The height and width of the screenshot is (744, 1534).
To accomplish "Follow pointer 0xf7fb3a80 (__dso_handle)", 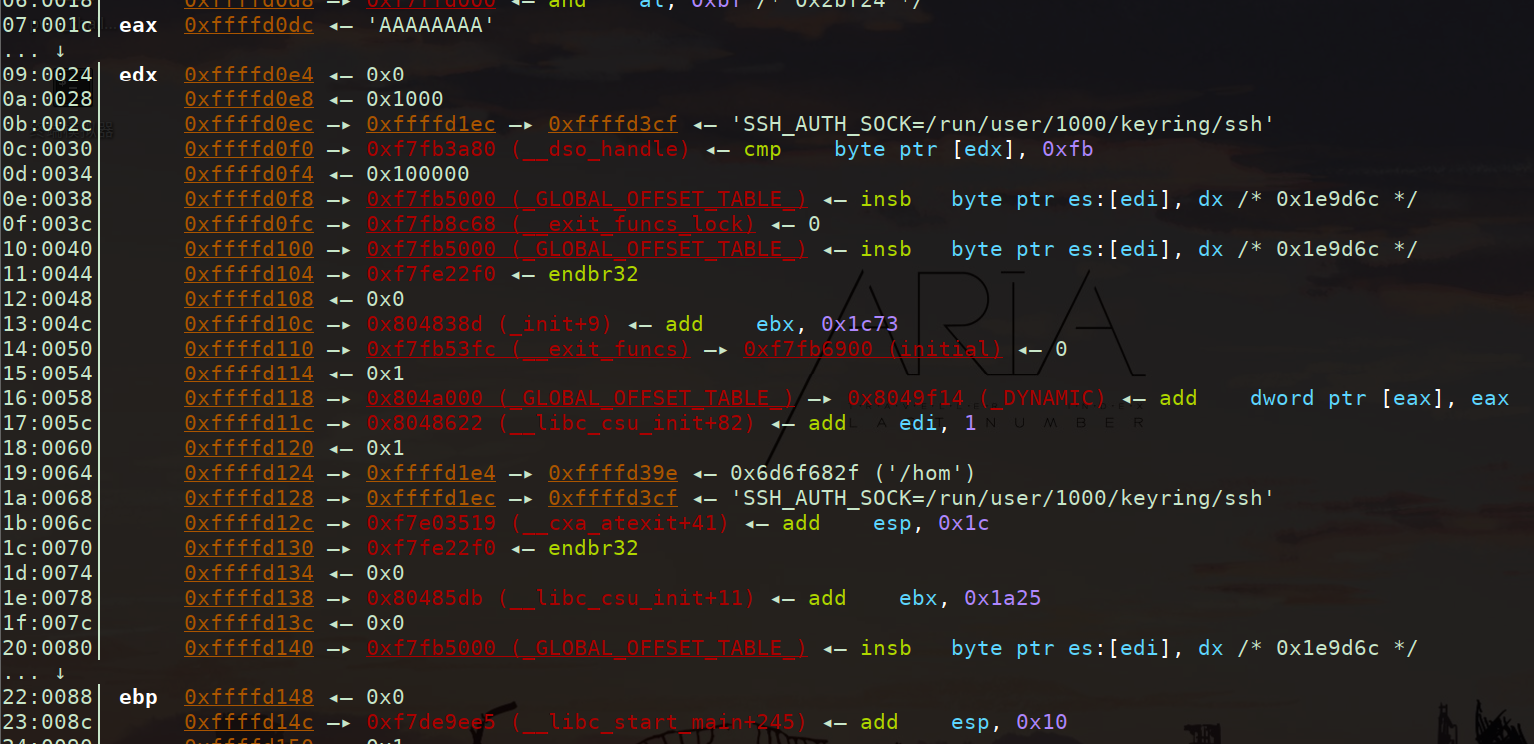I will [528, 149].
